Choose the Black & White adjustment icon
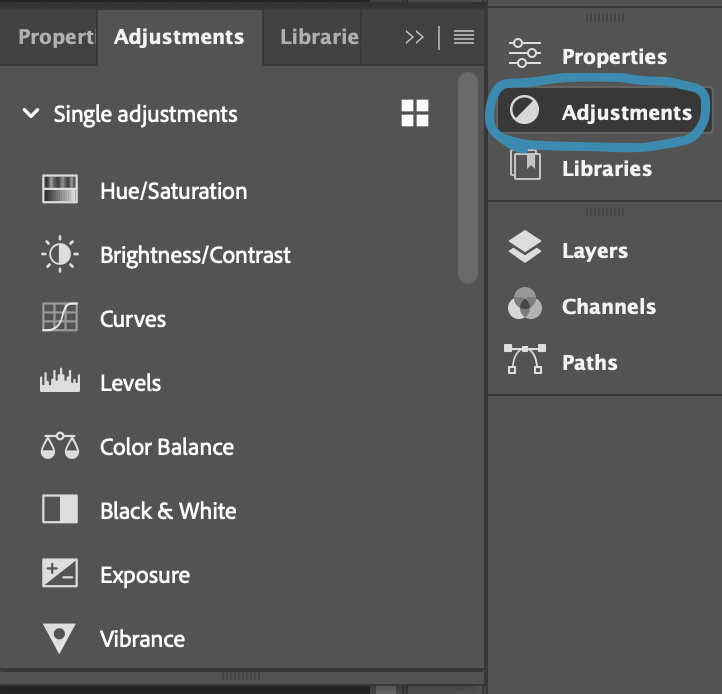722x694 pixels. click(x=60, y=510)
